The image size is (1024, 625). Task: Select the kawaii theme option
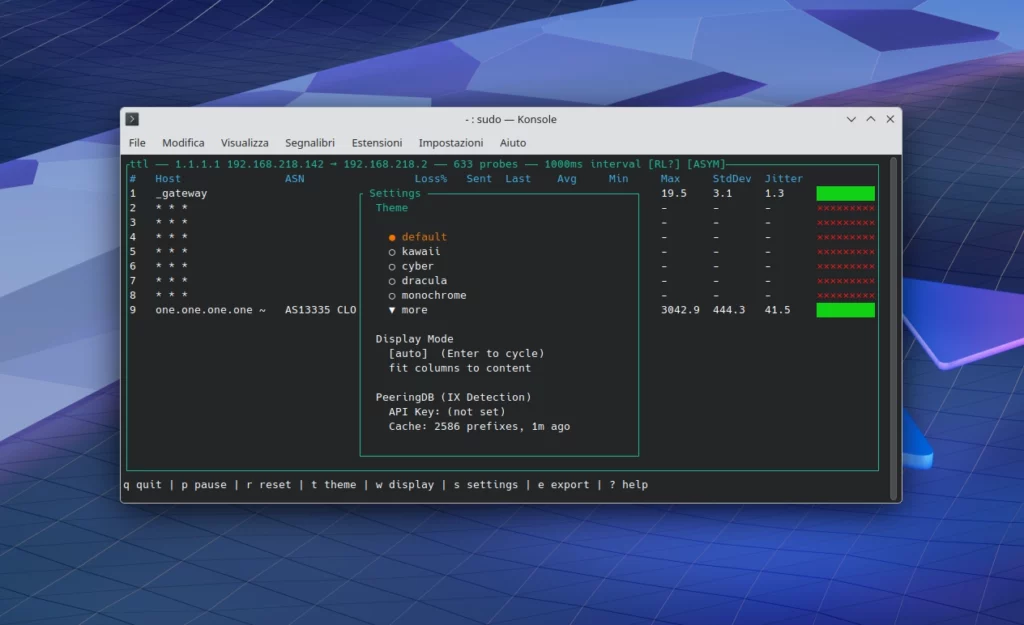tap(414, 251)
